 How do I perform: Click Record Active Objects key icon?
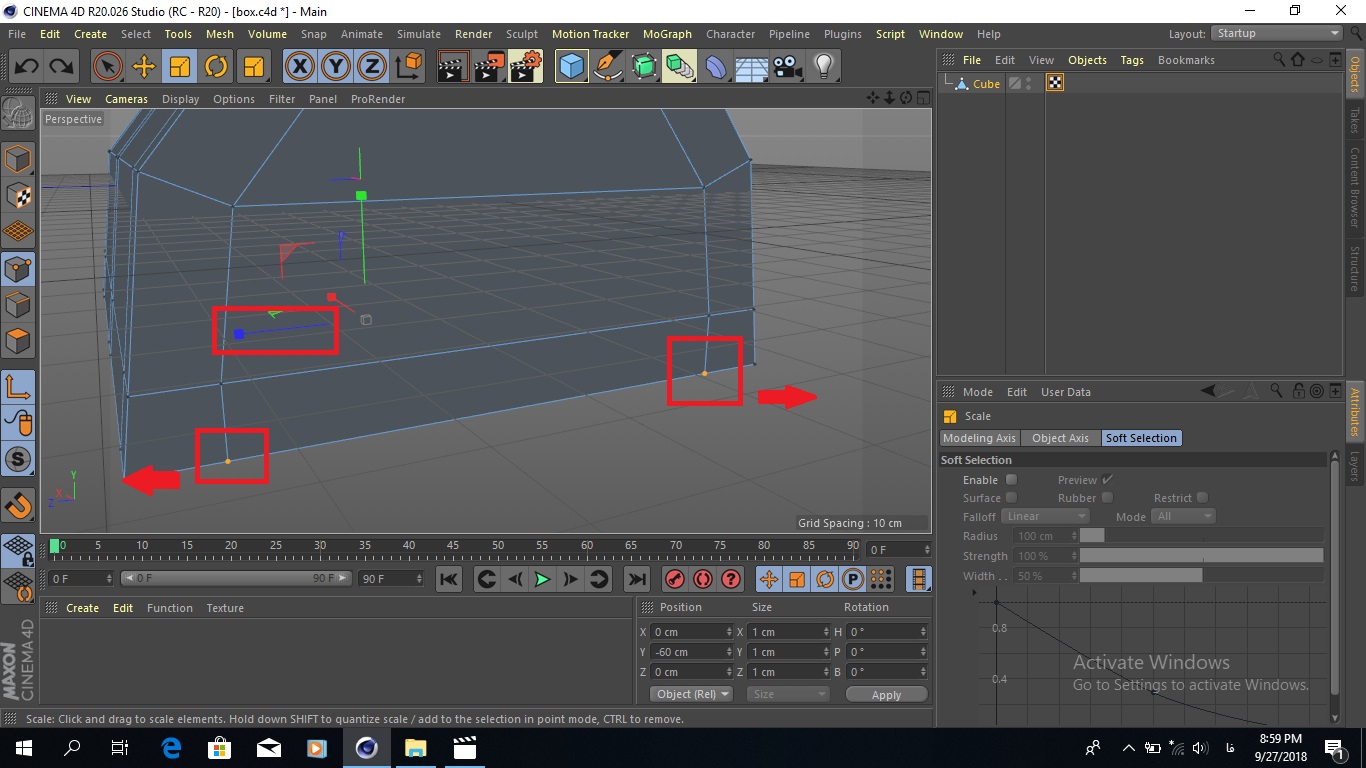point(675,579)
